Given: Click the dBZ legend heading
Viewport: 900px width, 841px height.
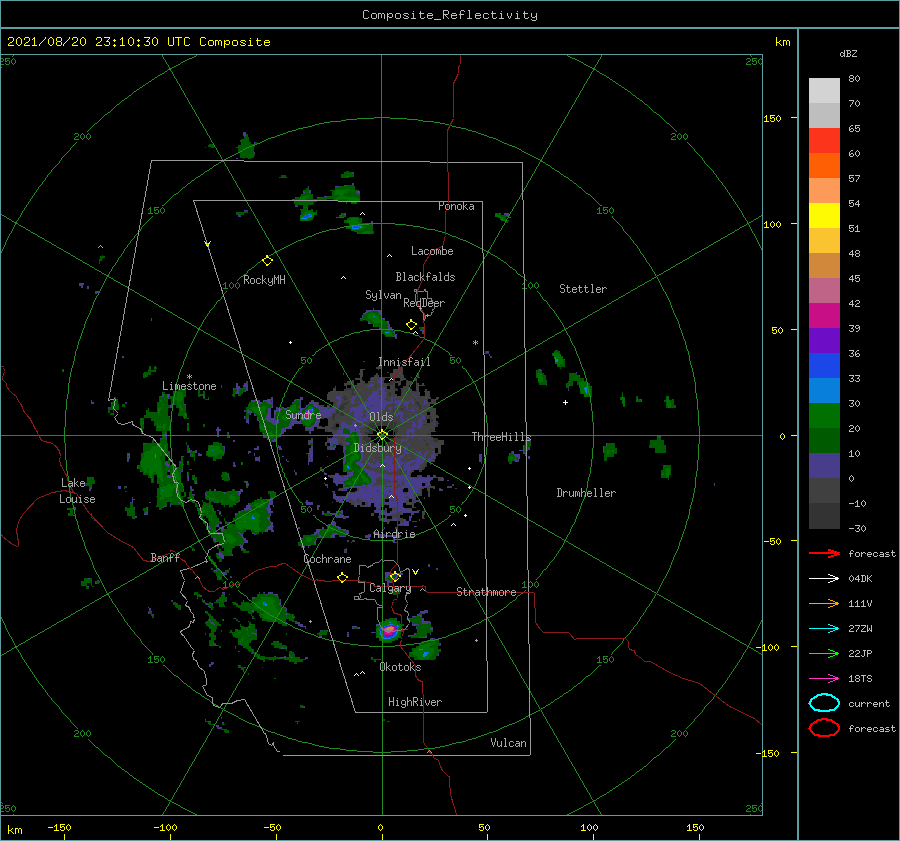Looking at the screenshot, I should tap(848, 53).
